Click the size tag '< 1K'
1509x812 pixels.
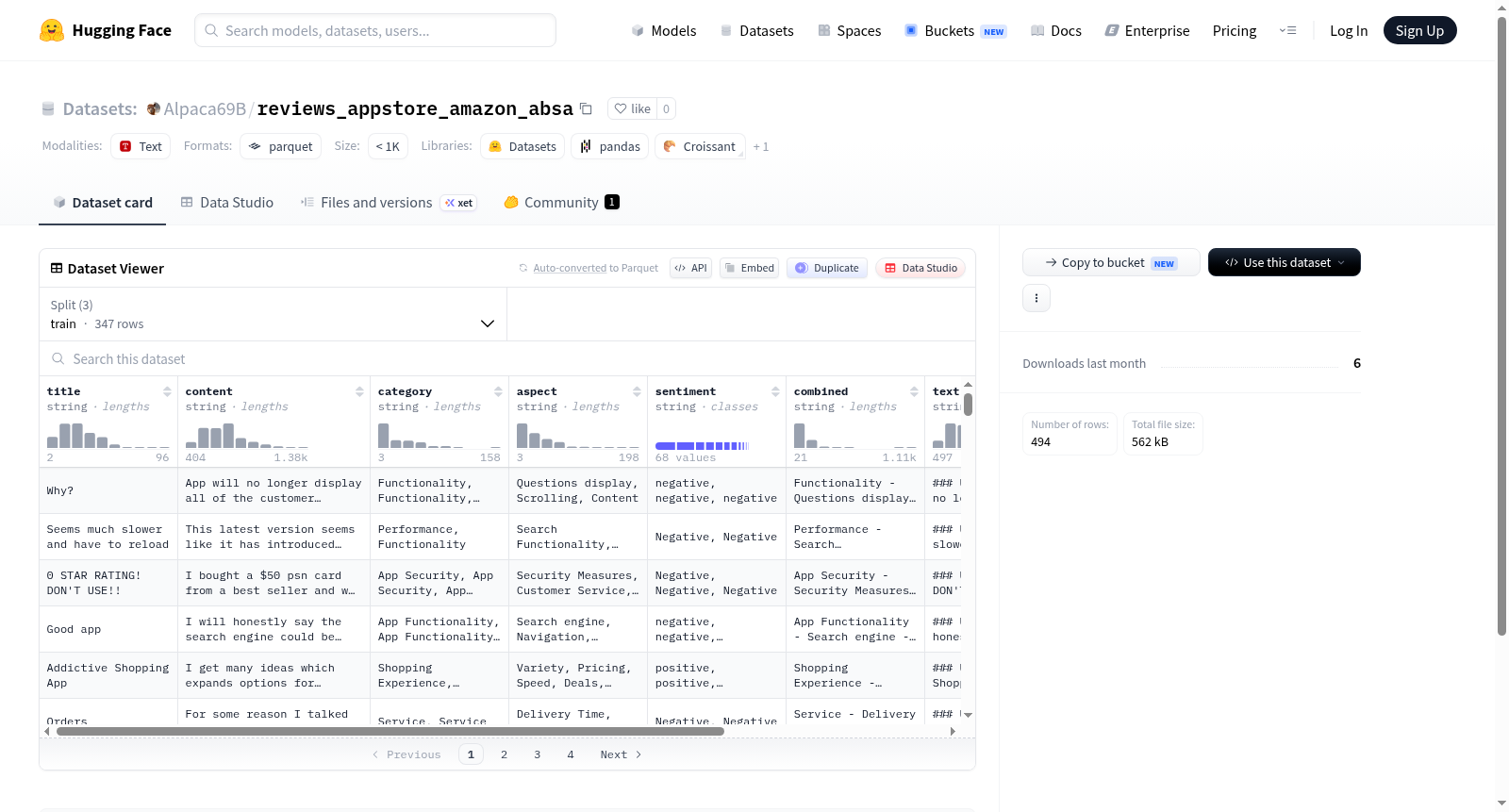click(388, 146)
